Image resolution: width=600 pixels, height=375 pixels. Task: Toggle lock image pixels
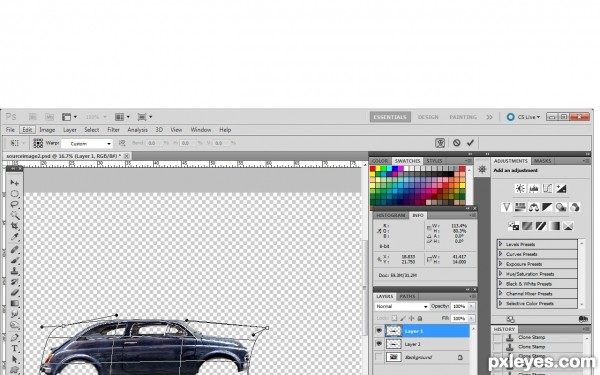tap(403, 318)
